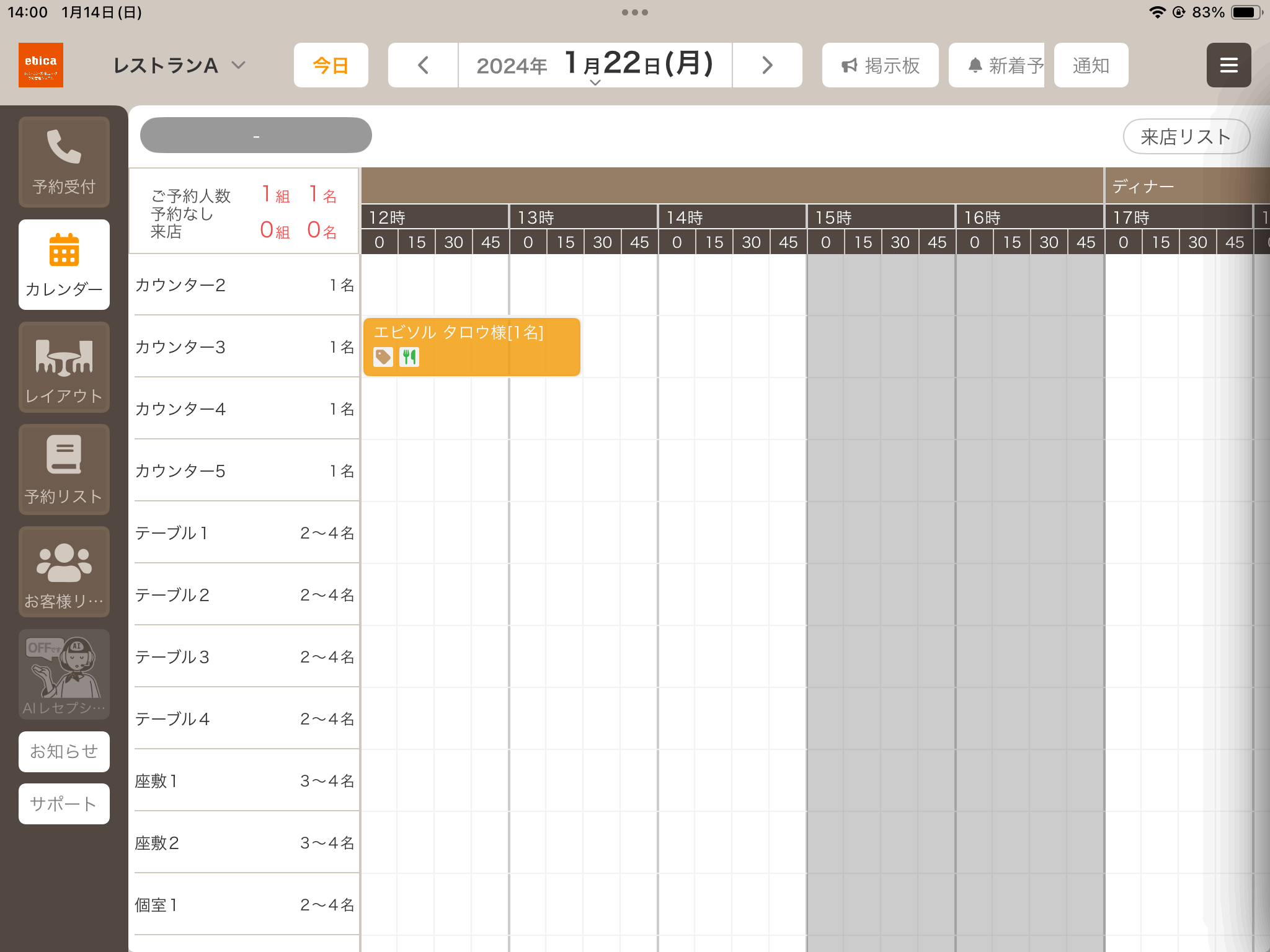Open the 新着予 bell notifications
Screen dimensions: 1270x952
(x=997, y=65)
